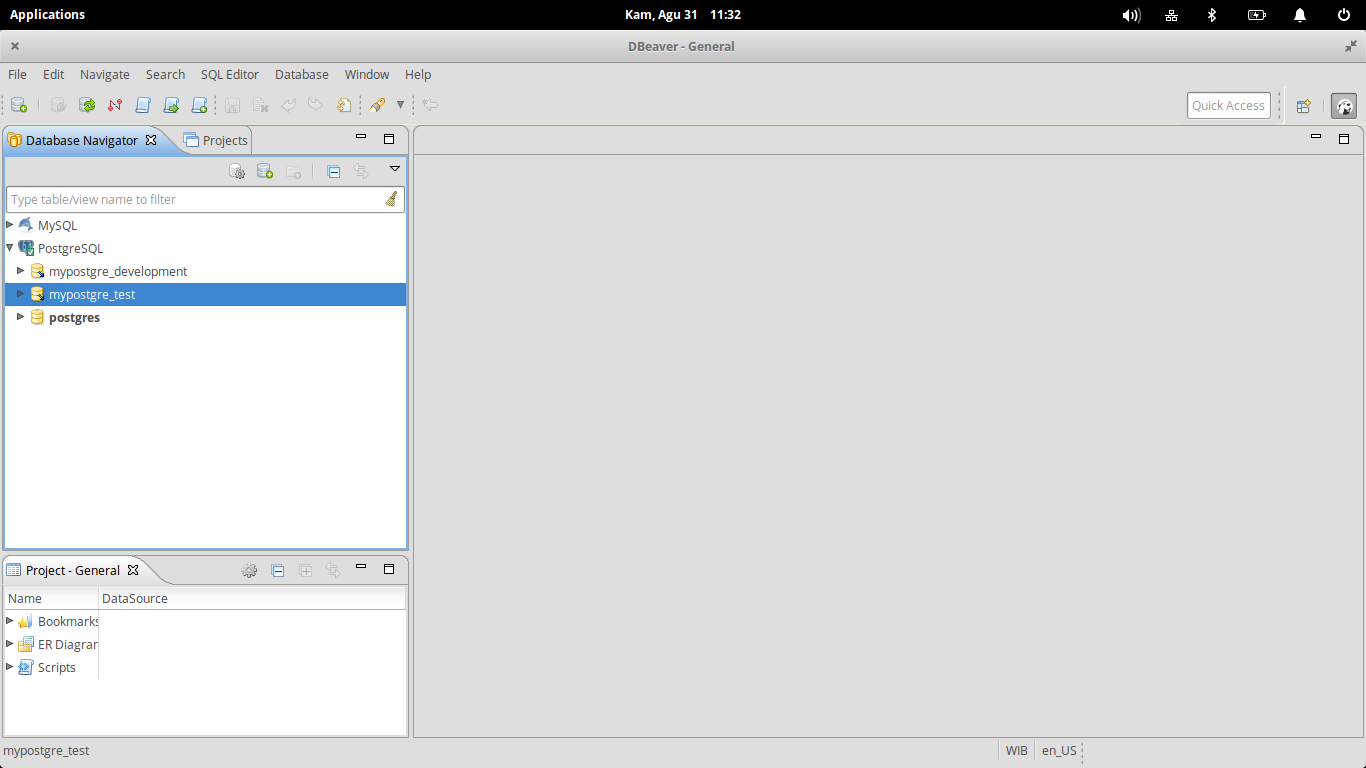Maximize the Project - General panel
Viewport: 1366px width, 768px height.
389,569
